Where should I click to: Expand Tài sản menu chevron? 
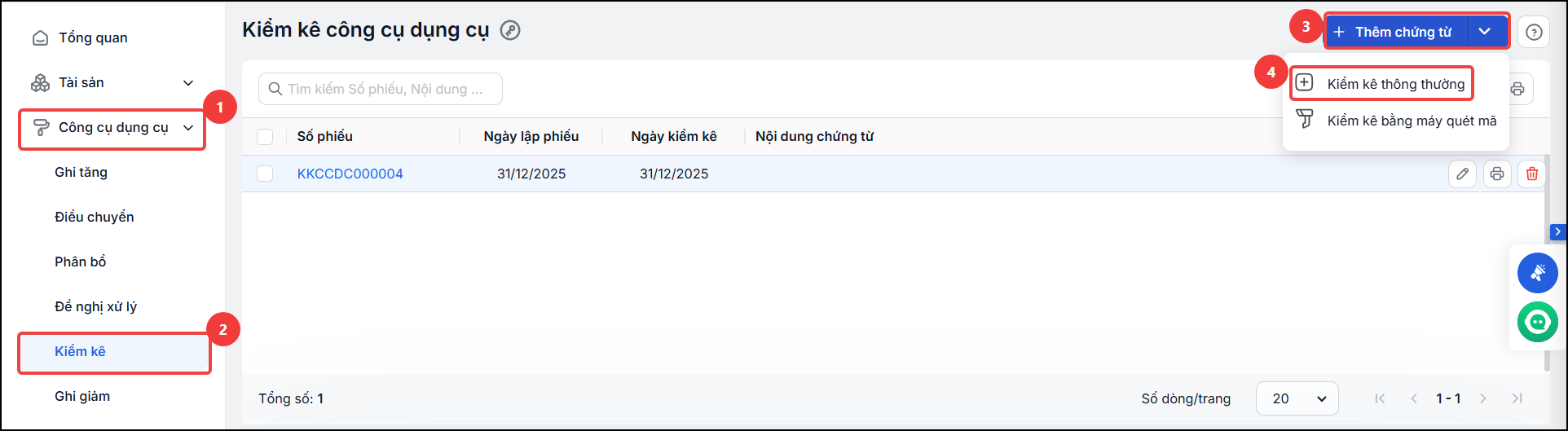coord(188,83)
